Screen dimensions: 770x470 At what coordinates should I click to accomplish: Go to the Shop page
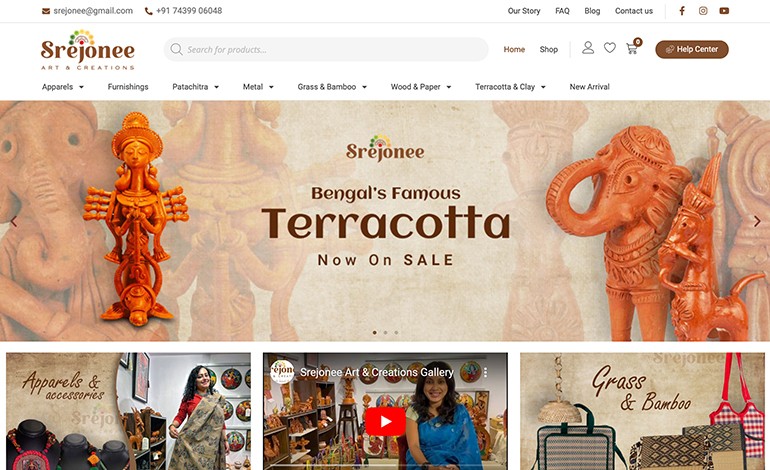coord(549,49)
